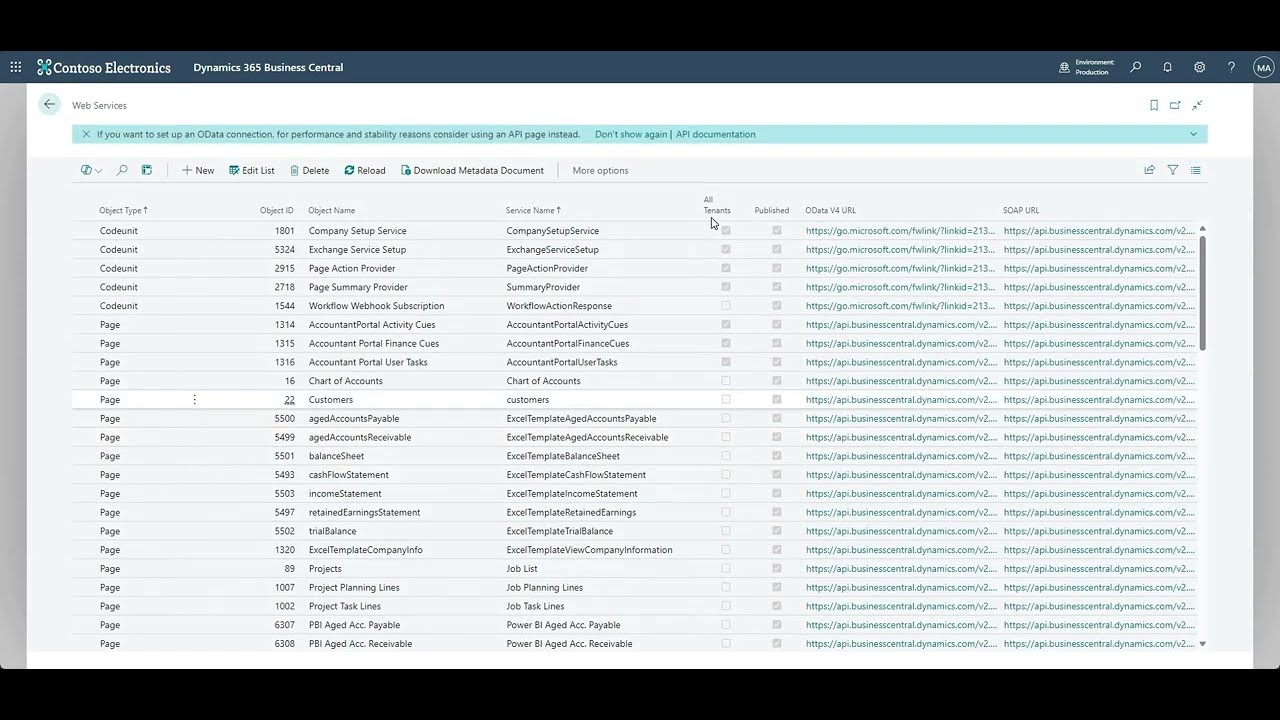Create a New web service
The height and width of the screenshot is (720, 1280).
pos(198,170)
